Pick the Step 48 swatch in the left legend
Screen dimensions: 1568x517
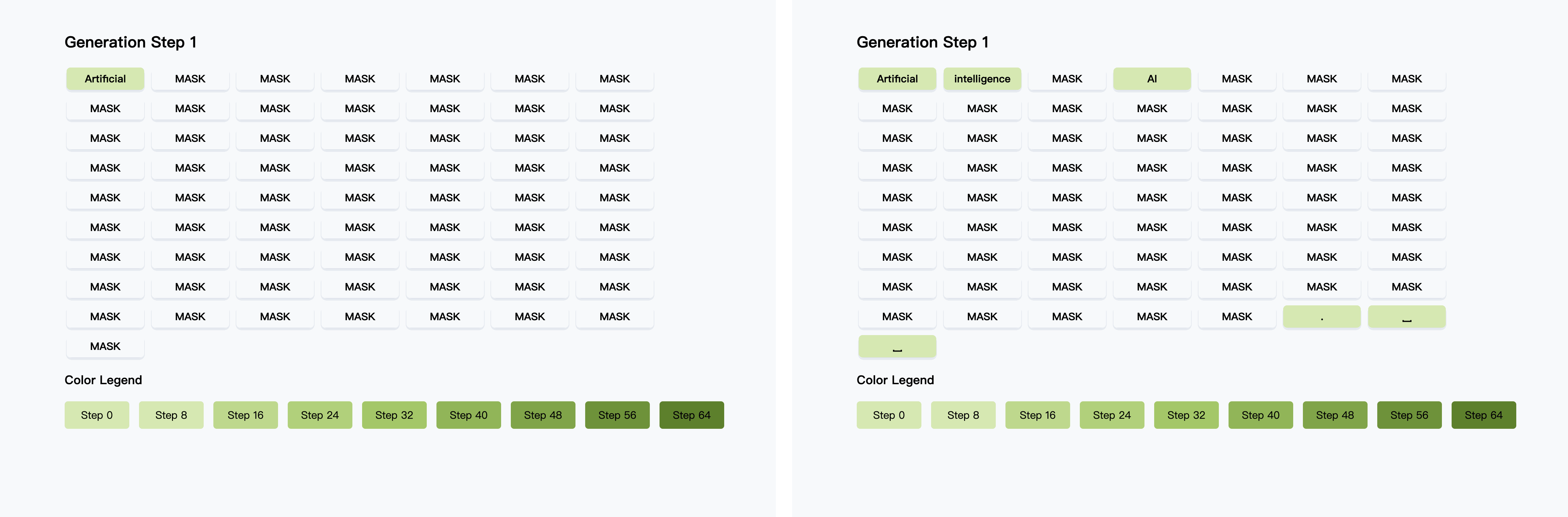coord(543,415)
